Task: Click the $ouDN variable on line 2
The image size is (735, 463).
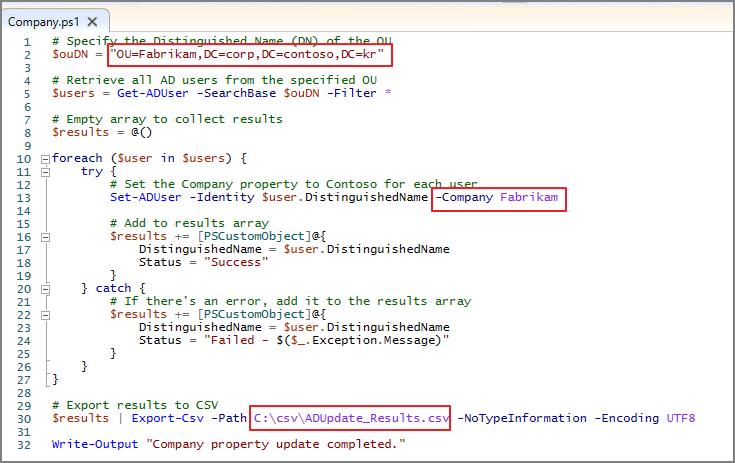Action: (70, 54)
